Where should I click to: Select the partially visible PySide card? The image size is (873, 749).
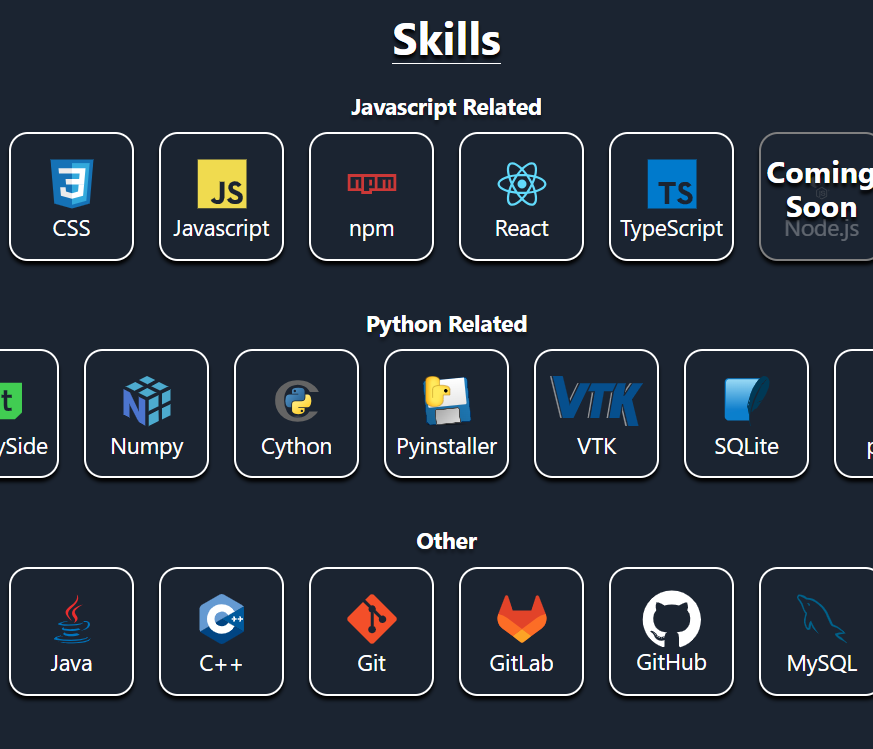coord(24,414)
